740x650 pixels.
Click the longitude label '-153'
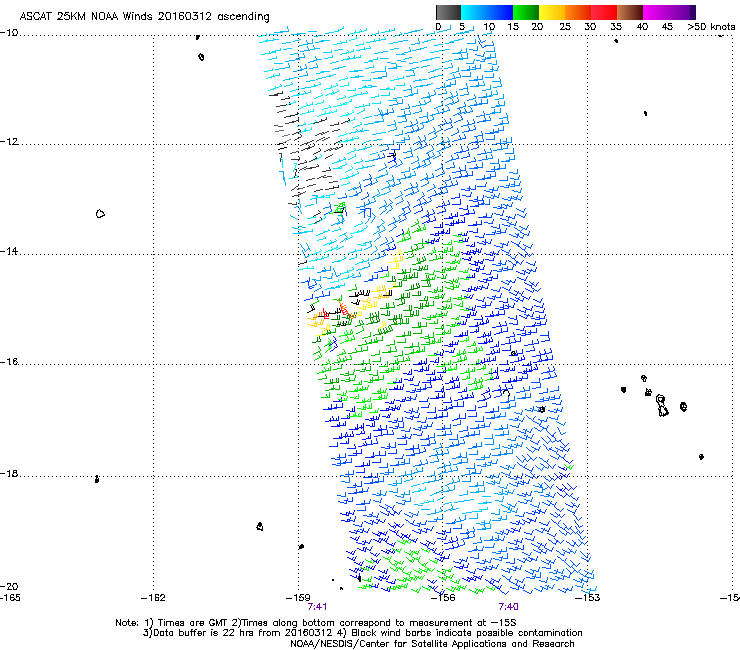tap(588, 598)
